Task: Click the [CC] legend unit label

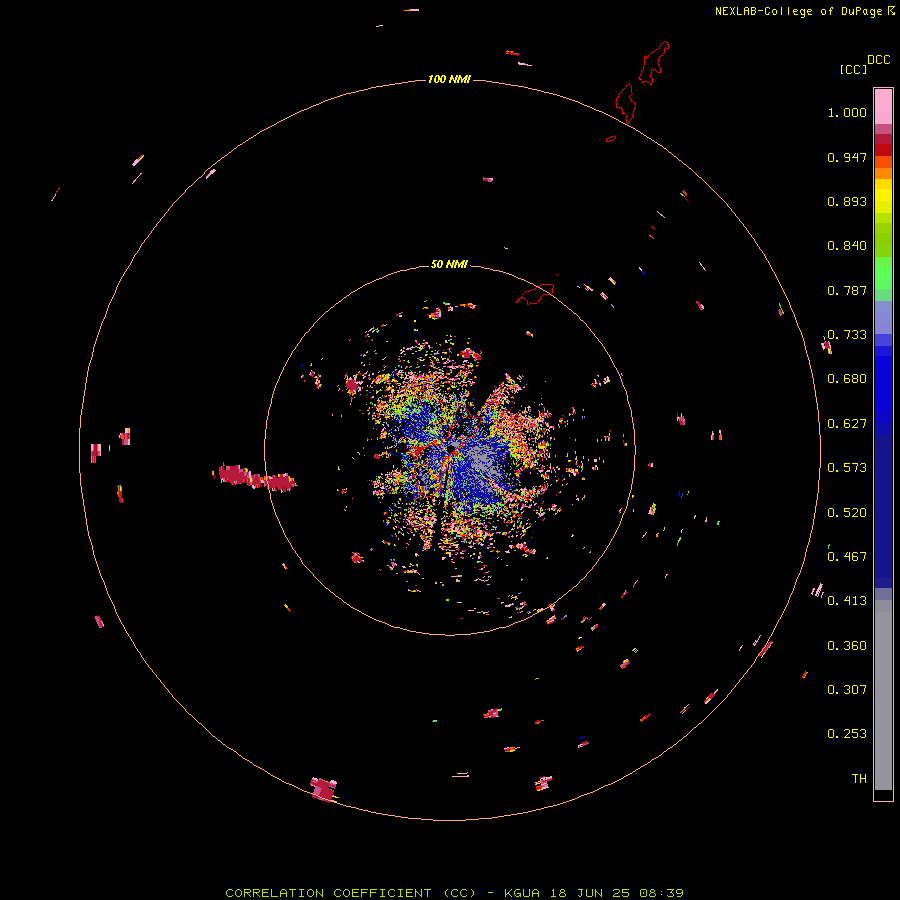Action: (853, 69)
